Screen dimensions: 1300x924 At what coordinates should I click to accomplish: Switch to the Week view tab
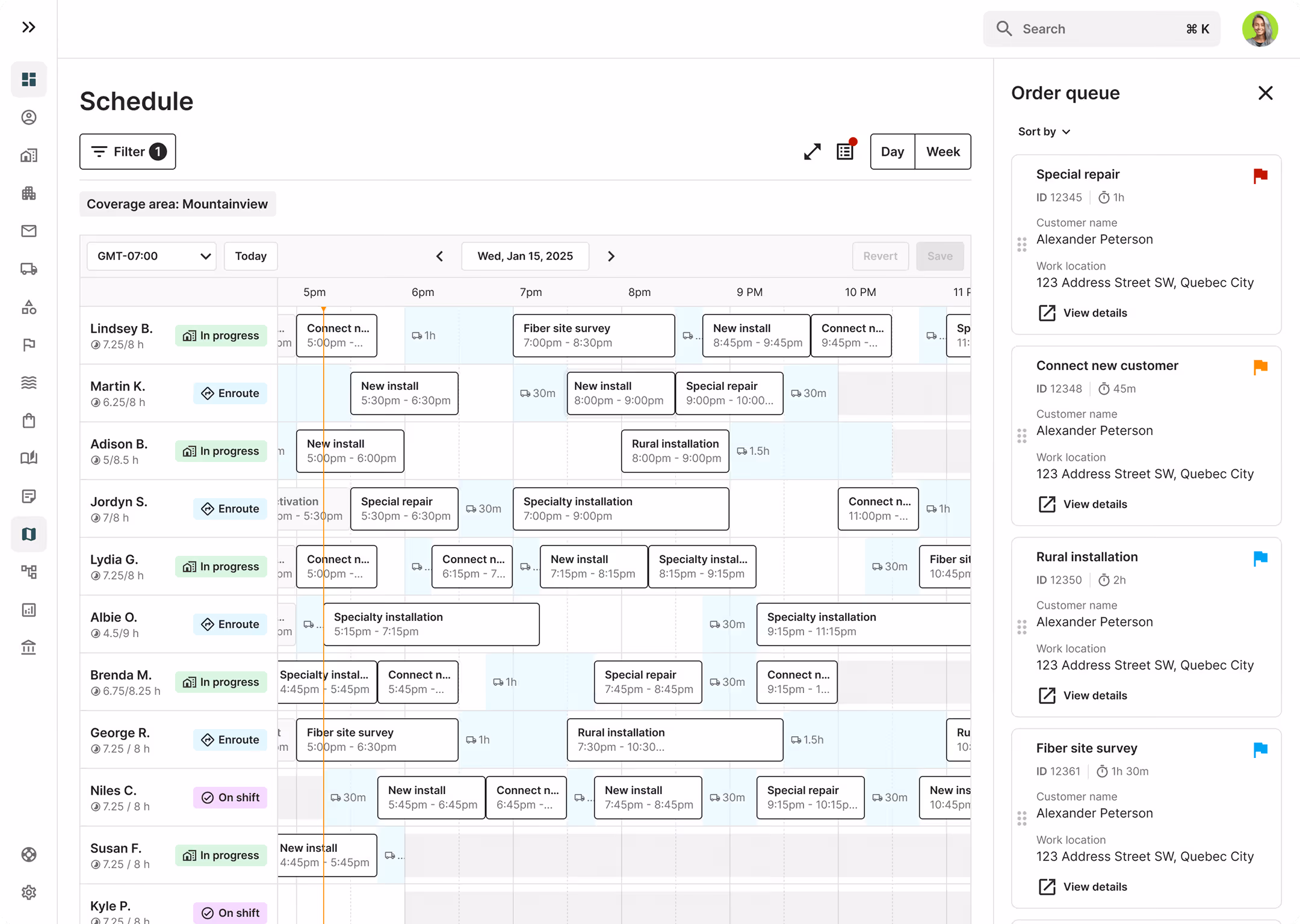click(x=942, y=151)
